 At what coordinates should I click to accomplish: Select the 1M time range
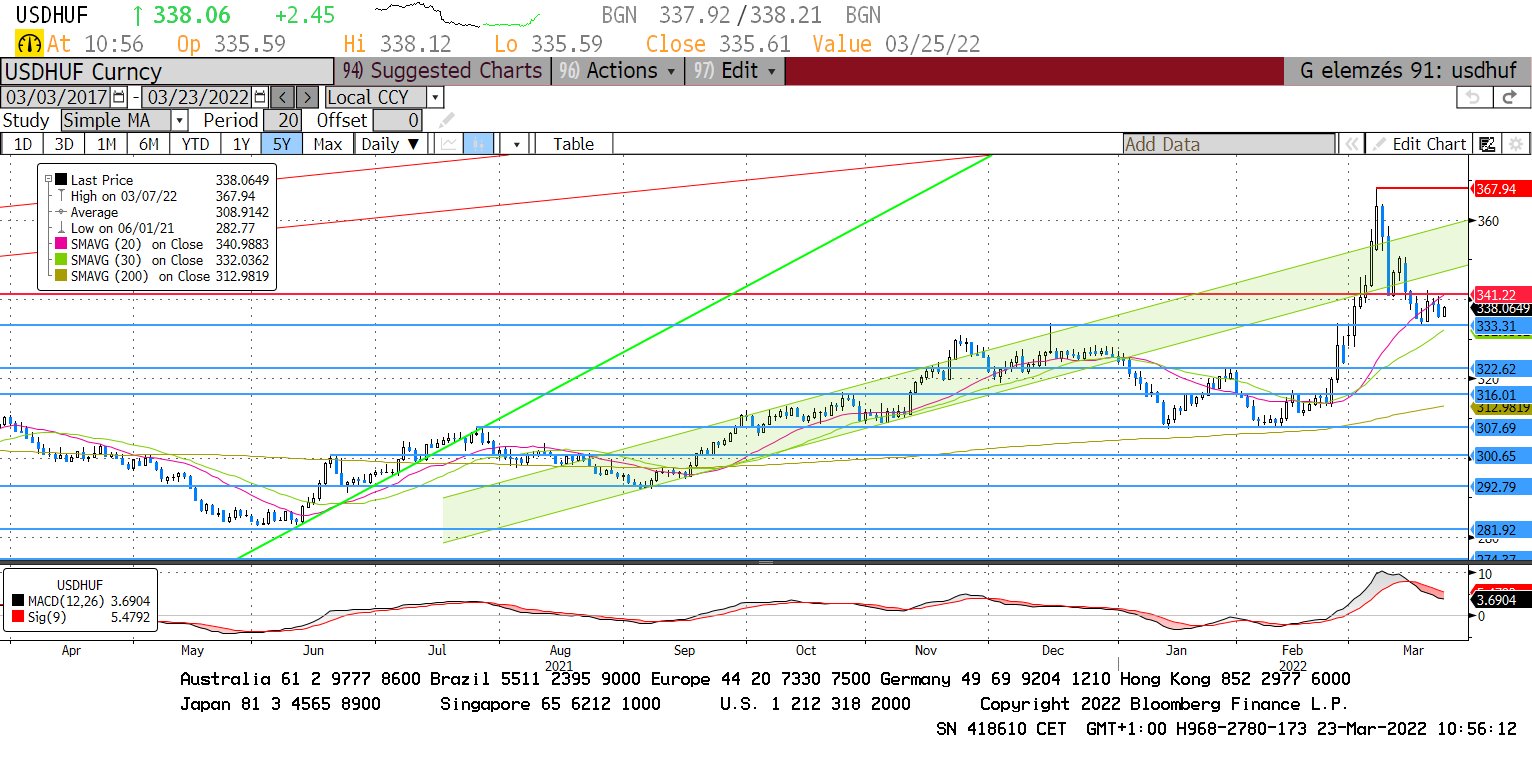106,144
